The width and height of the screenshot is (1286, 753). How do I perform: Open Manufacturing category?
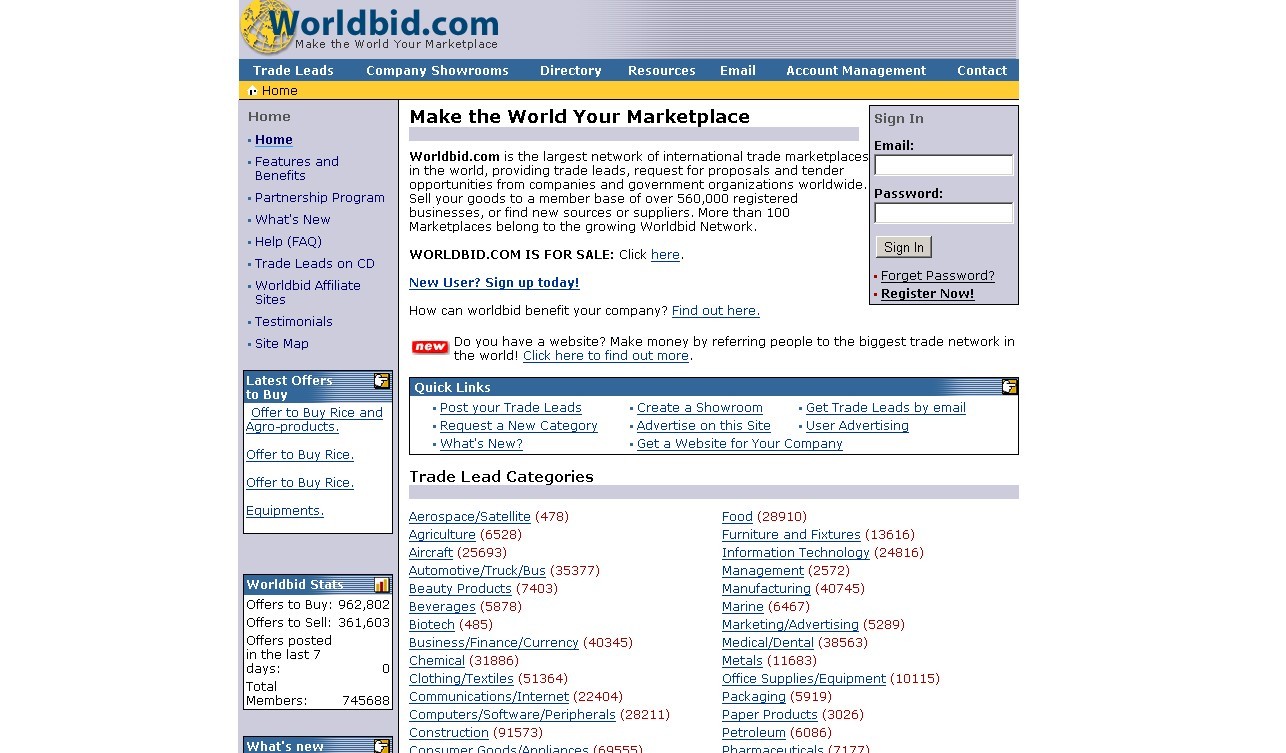pos(766,589)
